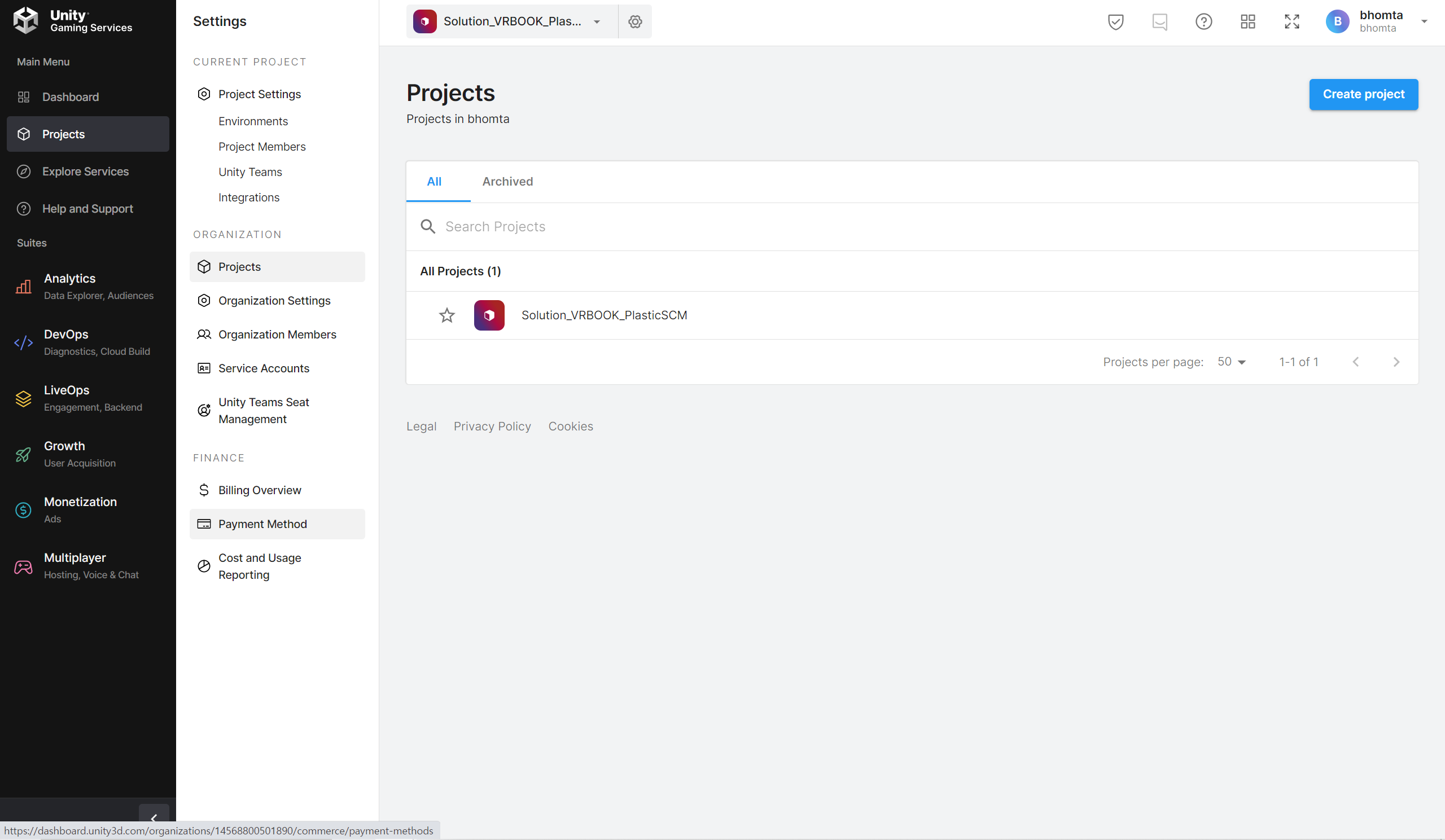Open the Solution_VRBOOK_PlasticSCM project row

(x=604, y=315)
